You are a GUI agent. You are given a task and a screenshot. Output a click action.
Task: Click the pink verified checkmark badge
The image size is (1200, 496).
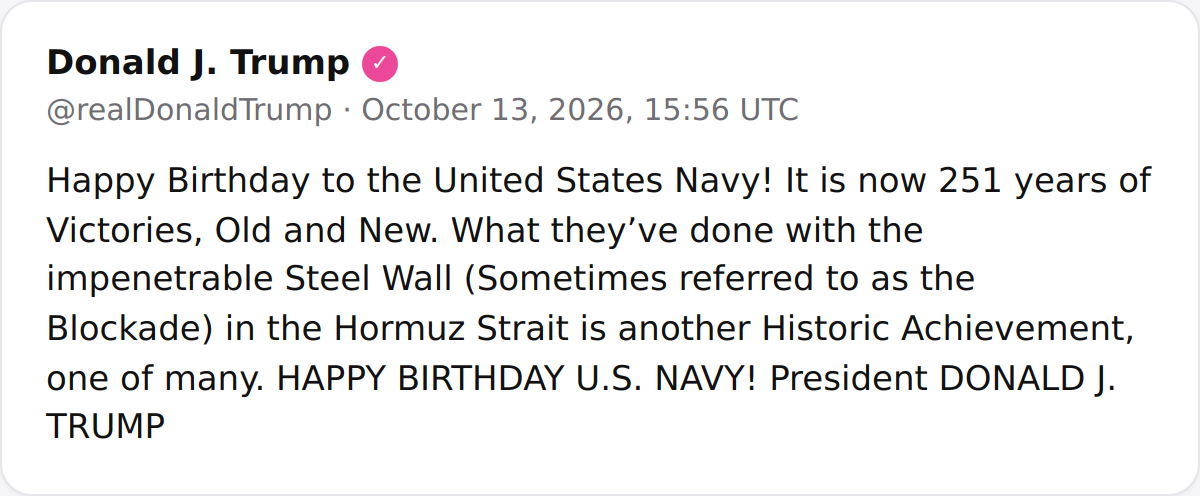point(380,64)
